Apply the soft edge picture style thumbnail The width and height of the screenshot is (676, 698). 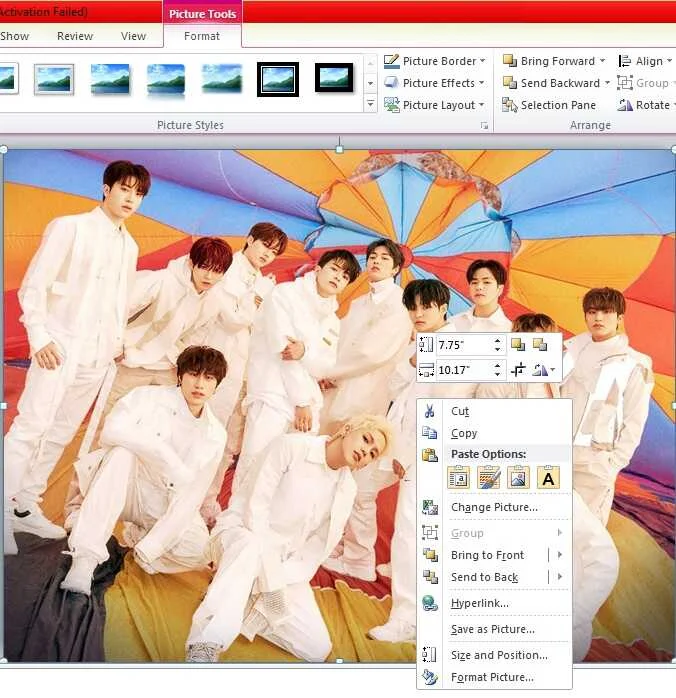coord(222,80)
